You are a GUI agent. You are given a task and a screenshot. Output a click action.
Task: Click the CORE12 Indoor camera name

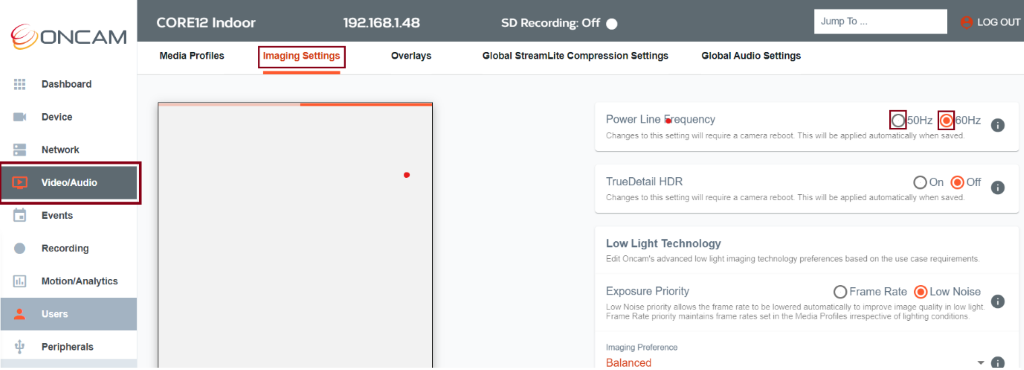[x=206, y=23]
